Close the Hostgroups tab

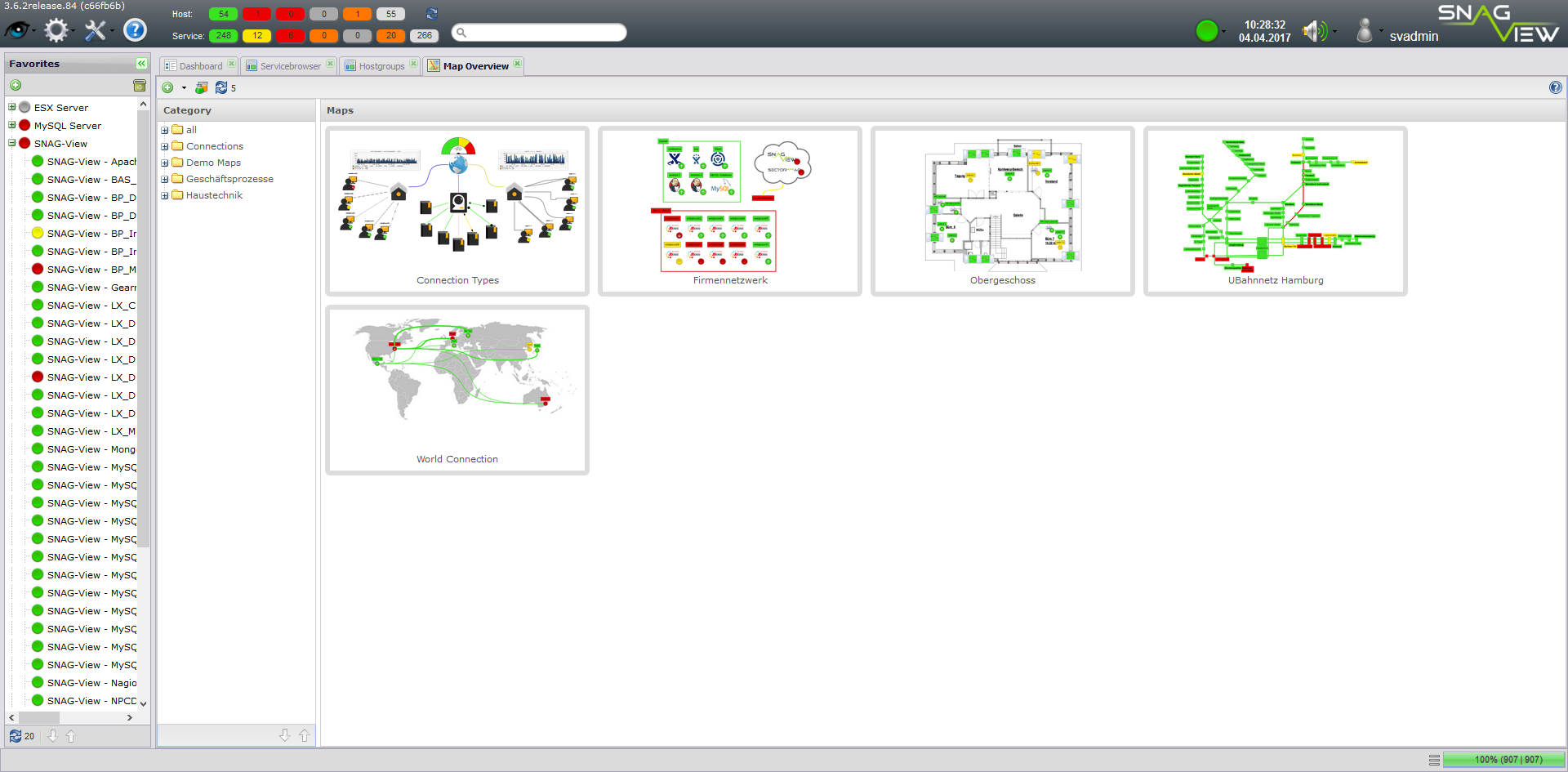(413, 64)
